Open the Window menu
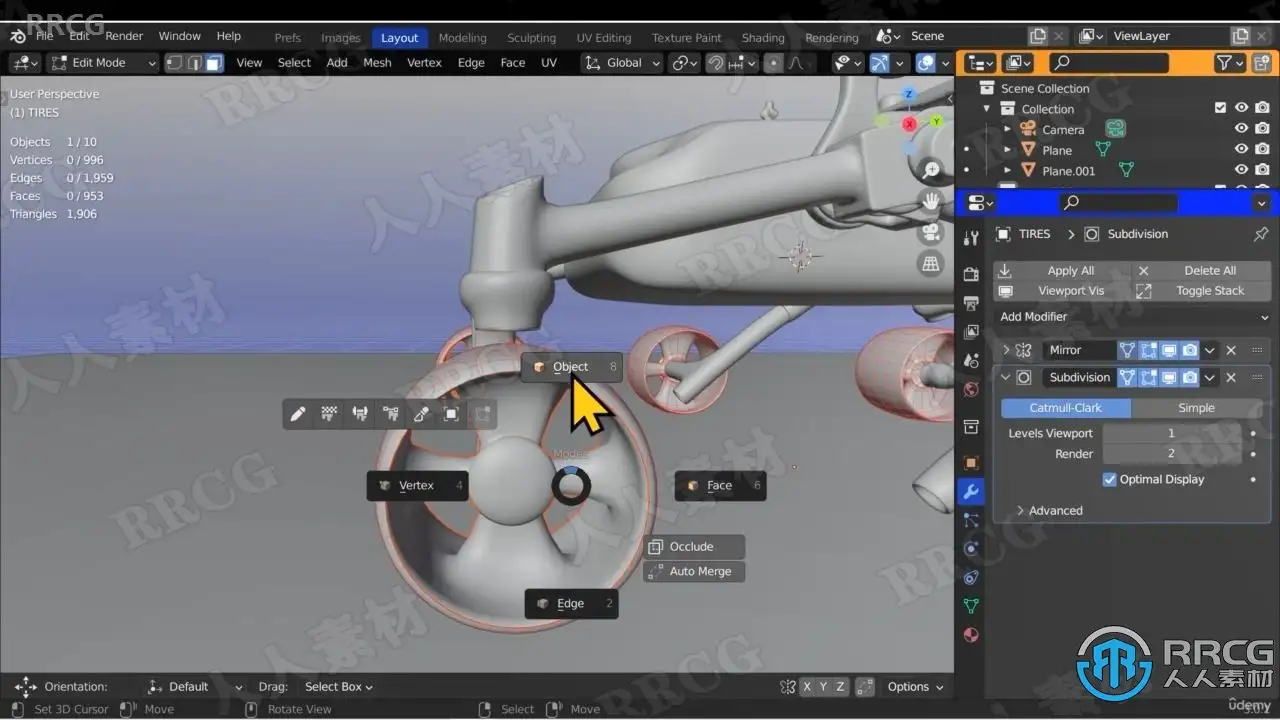Image resolution: width=1280 pixels, height=720 pixels. pyautogui.click(x=180, y=36)
